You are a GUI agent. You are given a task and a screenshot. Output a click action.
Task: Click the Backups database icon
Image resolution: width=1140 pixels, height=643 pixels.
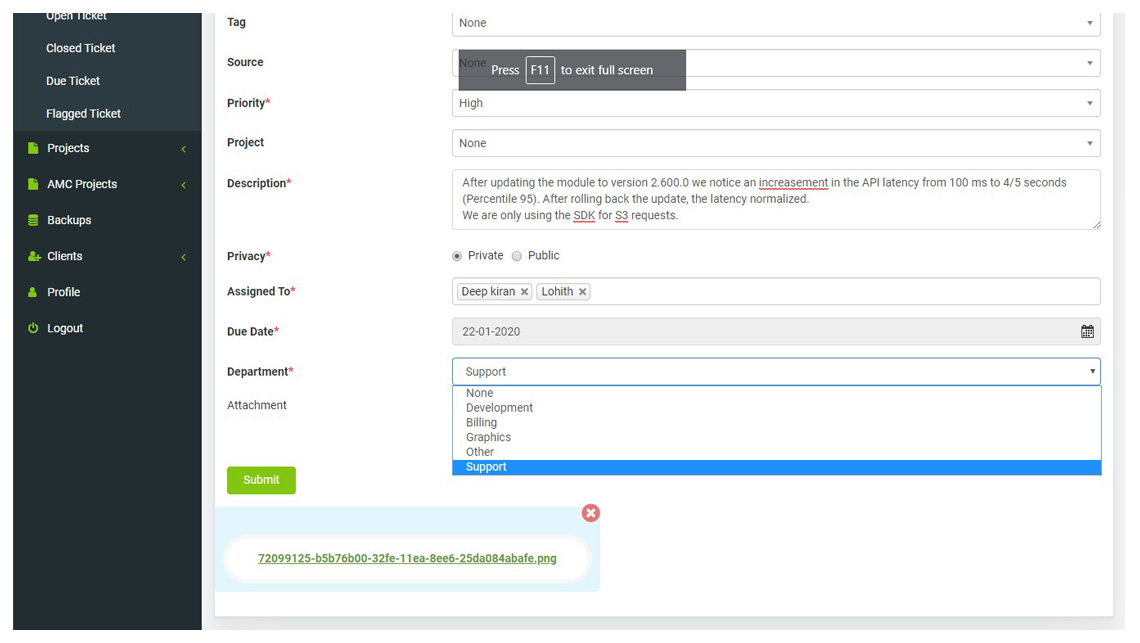33,220
